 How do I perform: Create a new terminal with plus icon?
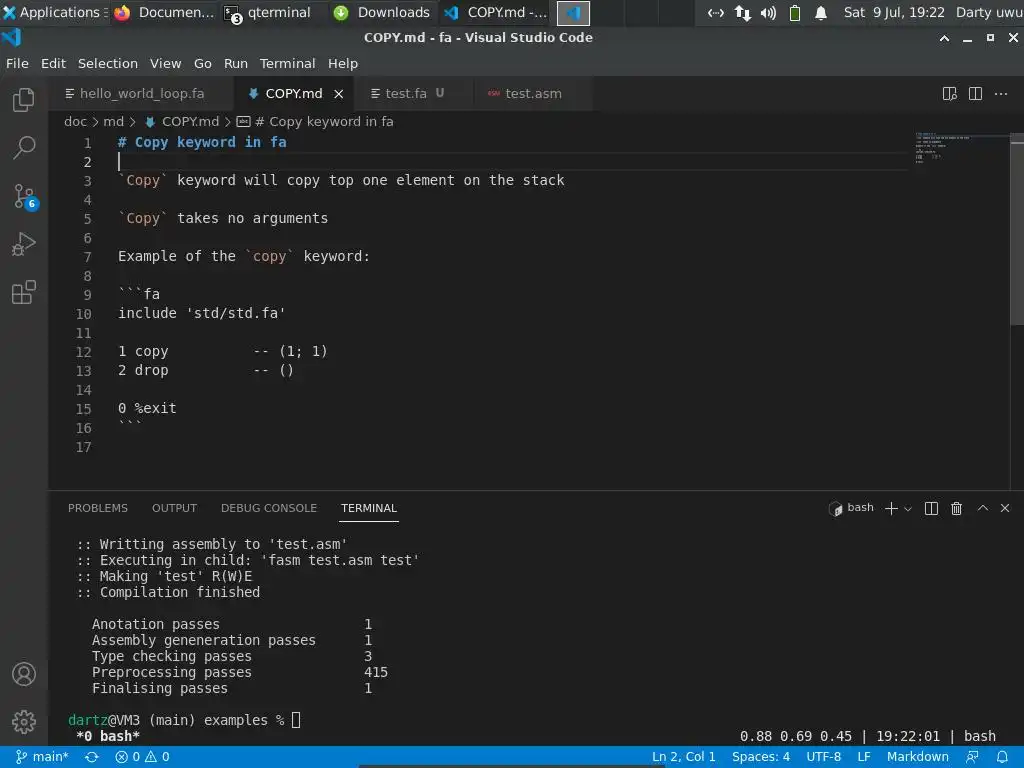pyautogui.click(x=891, y=509)
